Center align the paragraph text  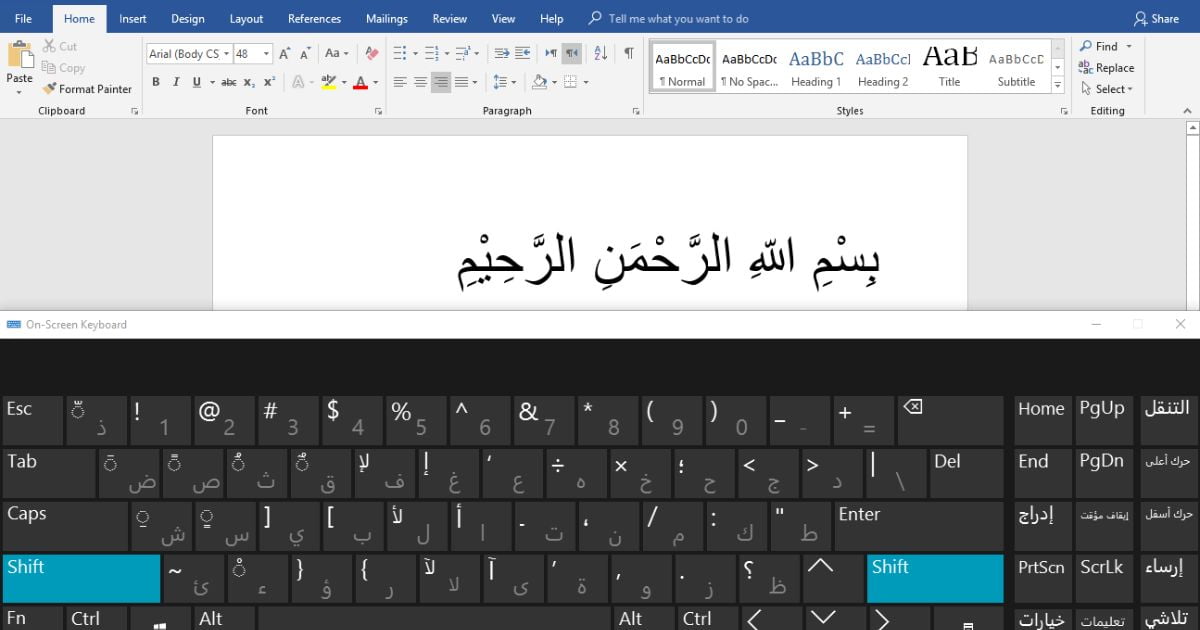[420, 82]
